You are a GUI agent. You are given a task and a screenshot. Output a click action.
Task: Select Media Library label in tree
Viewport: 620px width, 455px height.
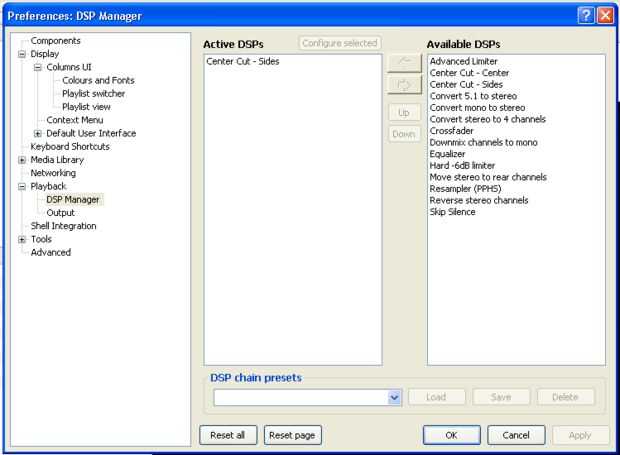pyautogui.click(x=57, y=160)
